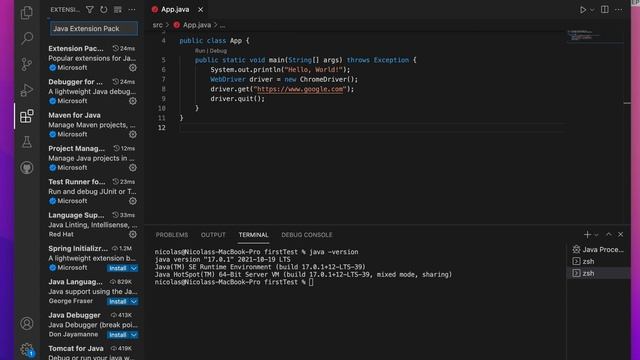The height and width of the screenshot is (360, 640).
Task: Open manage gear for Project Manager
Action: (133, 168)
